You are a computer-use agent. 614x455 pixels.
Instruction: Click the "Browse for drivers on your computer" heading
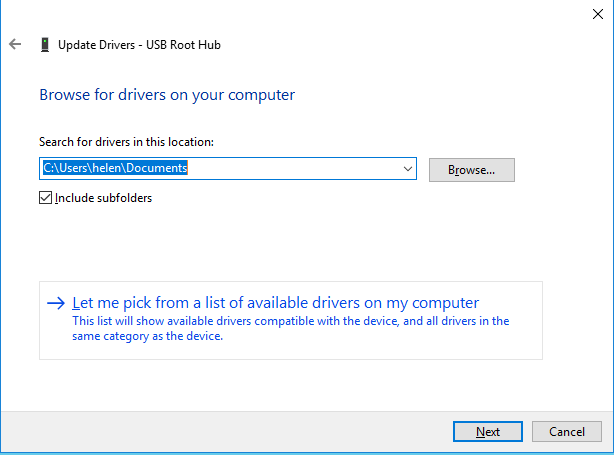[x=167, y=95]
